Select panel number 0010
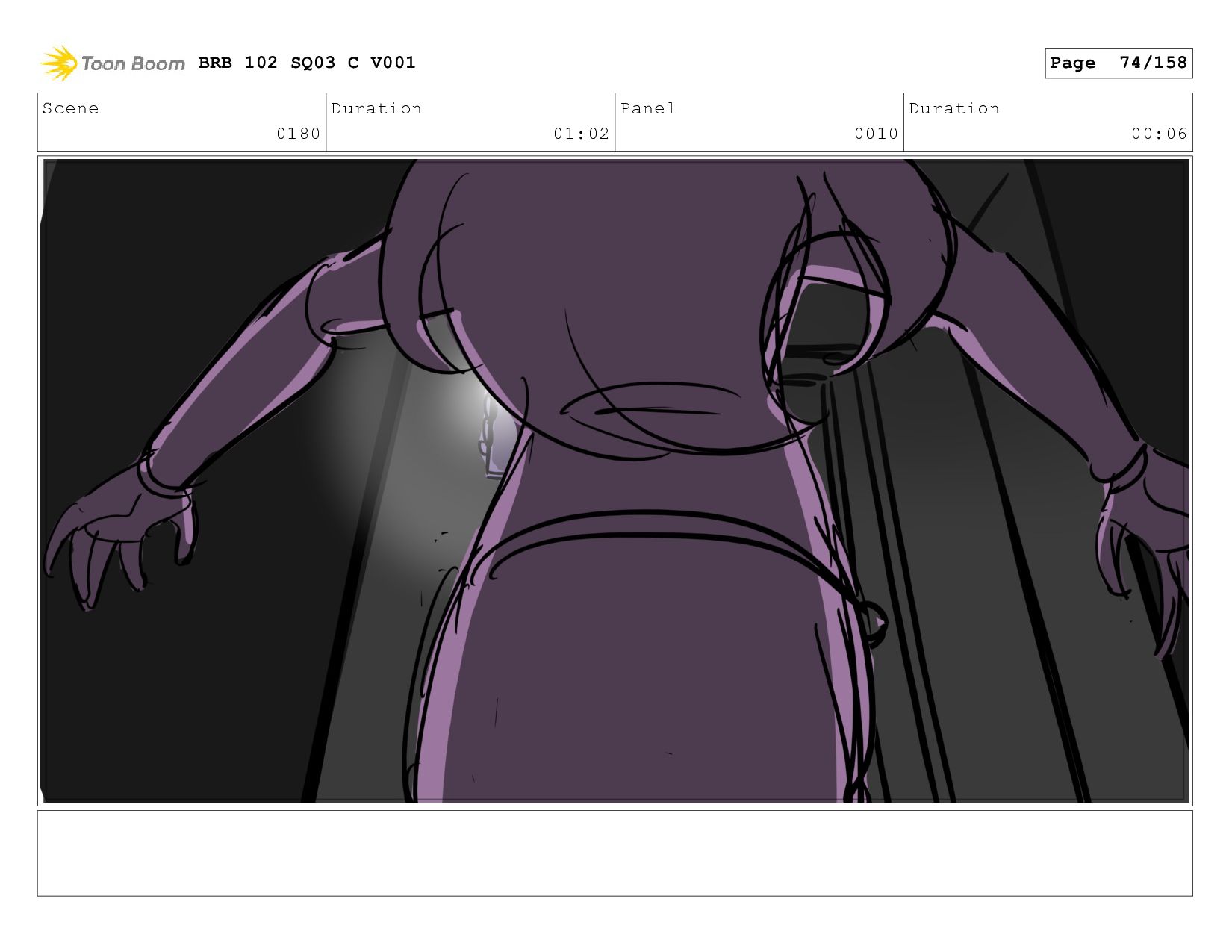Screen dimensions: 1232x952 [x=876, y=134]
